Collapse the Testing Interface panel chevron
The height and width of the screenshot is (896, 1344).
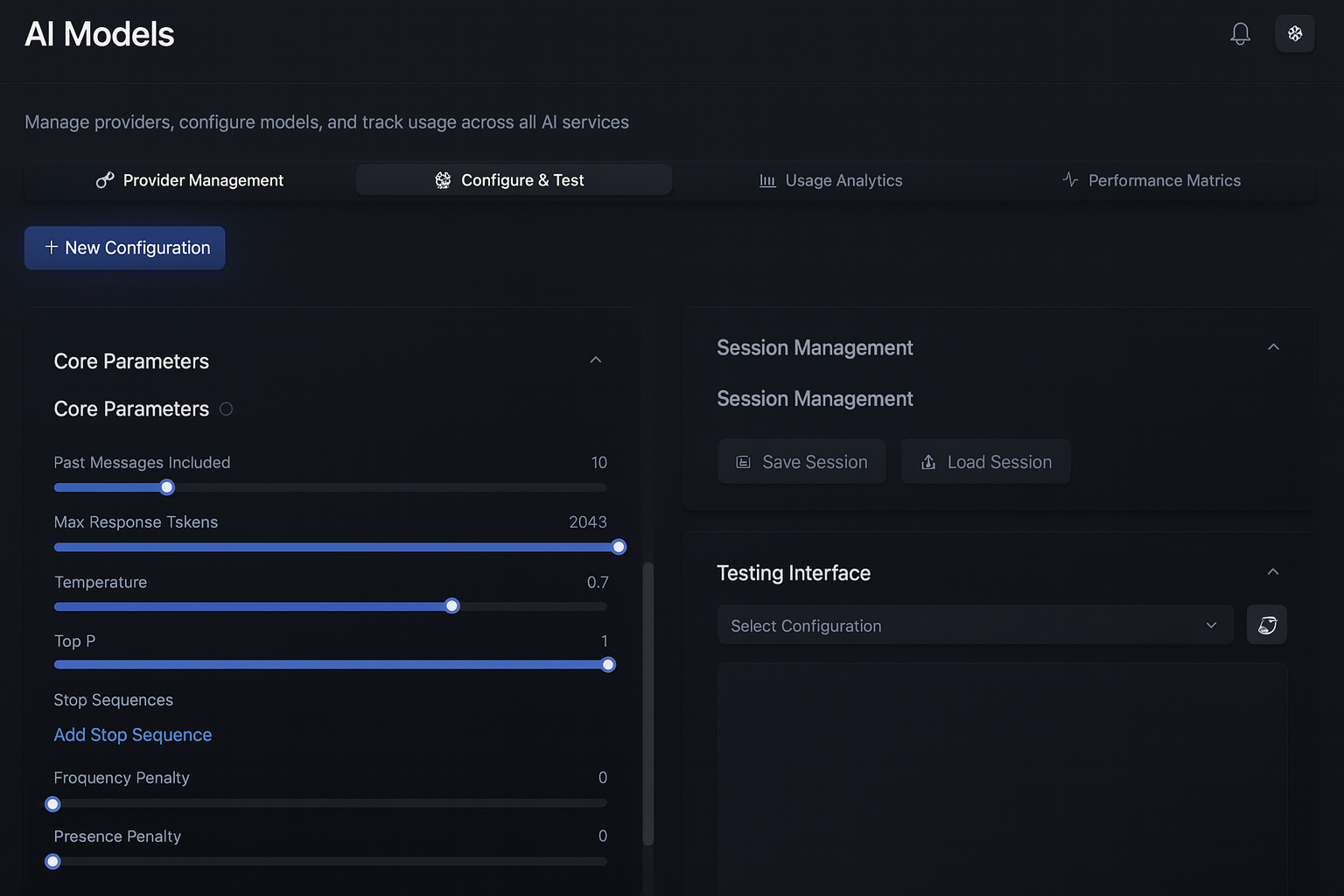pyautogui.click(x=1273, y=572)
